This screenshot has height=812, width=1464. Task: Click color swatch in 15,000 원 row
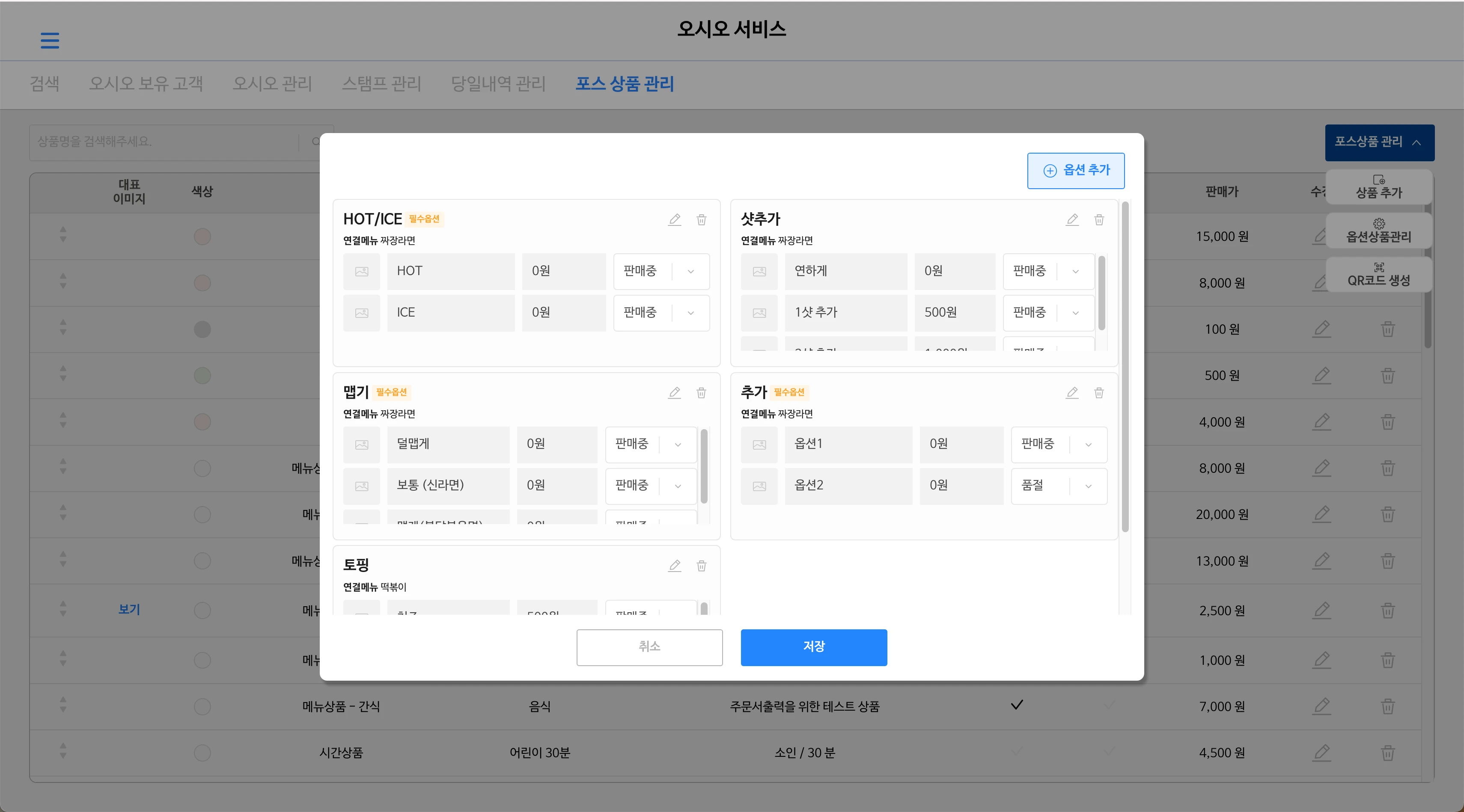pyautogui.click(x=202, y=236)
